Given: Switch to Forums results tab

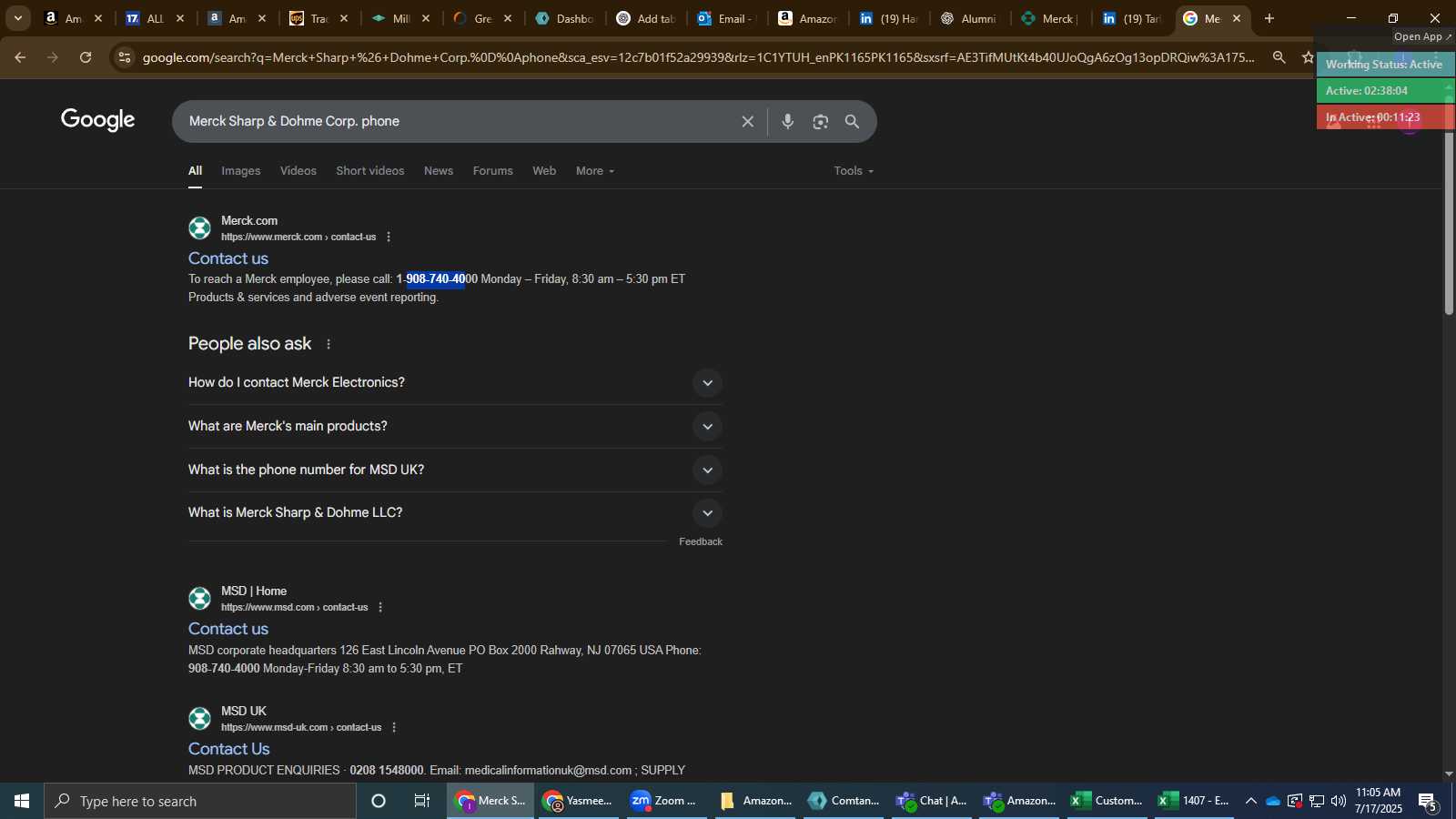Looking at the screenshot, I should coord(493,171).
